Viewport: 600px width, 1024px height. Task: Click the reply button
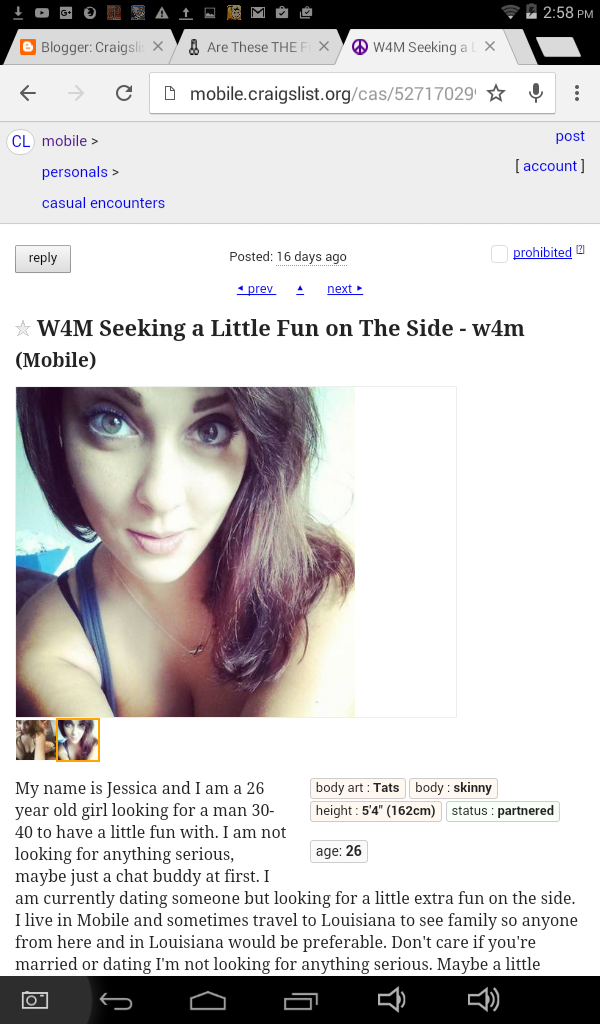coord(42,258)
